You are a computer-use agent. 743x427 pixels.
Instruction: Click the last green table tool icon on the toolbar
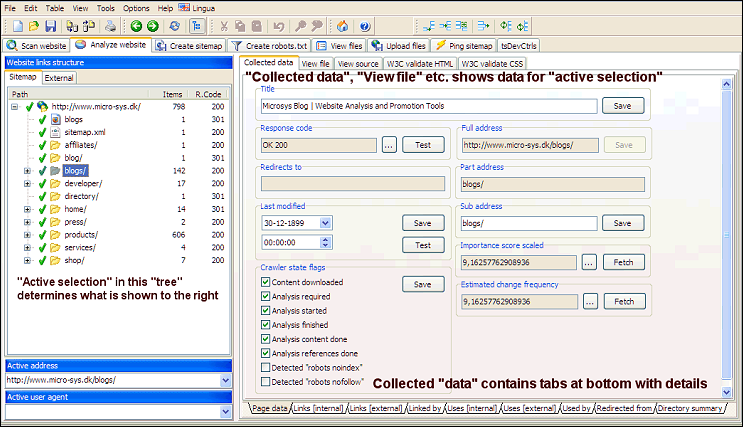[x=522, y=26]
